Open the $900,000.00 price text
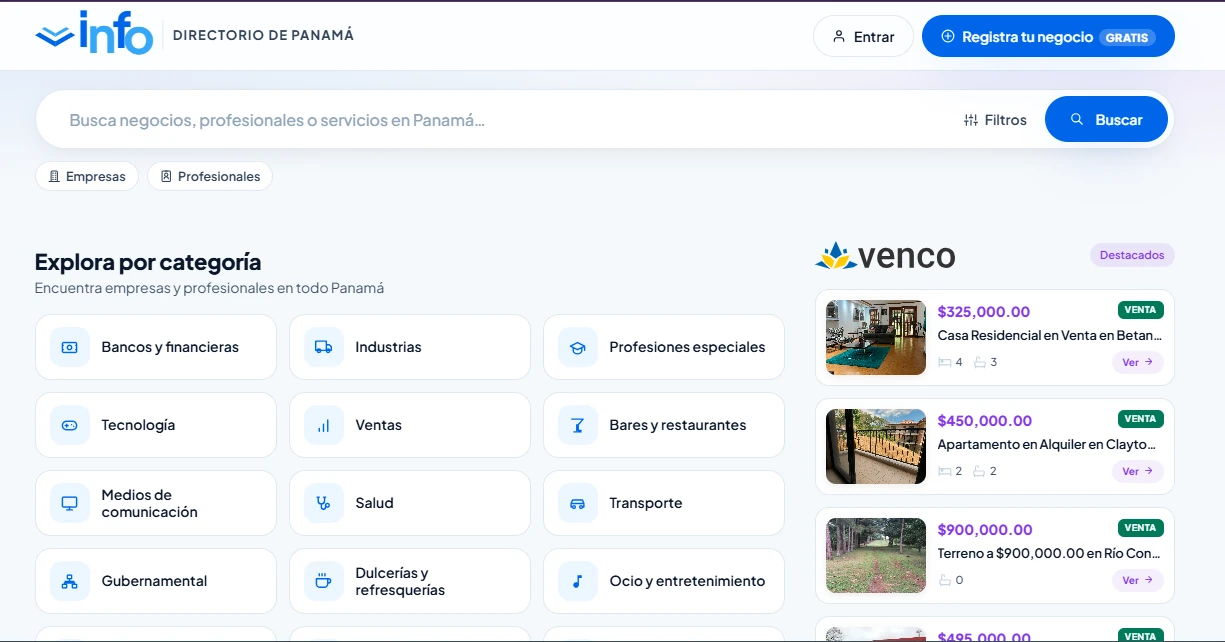Image resolution: width=1225 pixels, height=642 pixels. tap(985, 530)
